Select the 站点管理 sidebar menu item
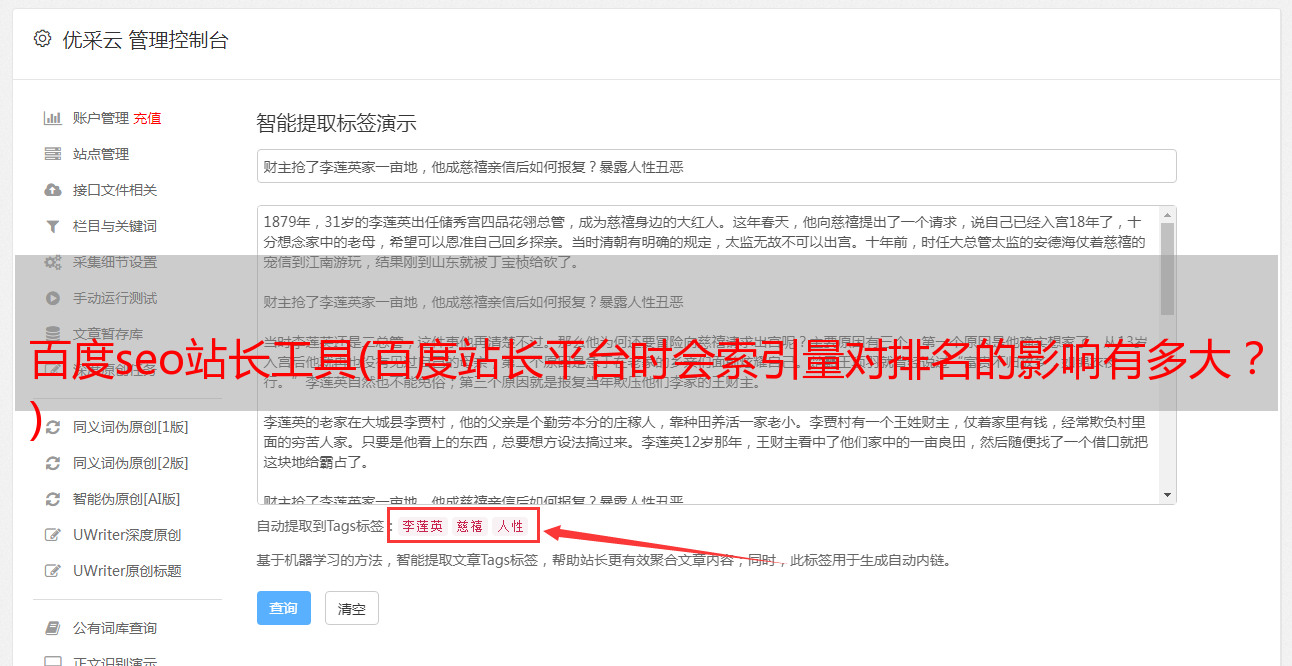 [101, 154]
